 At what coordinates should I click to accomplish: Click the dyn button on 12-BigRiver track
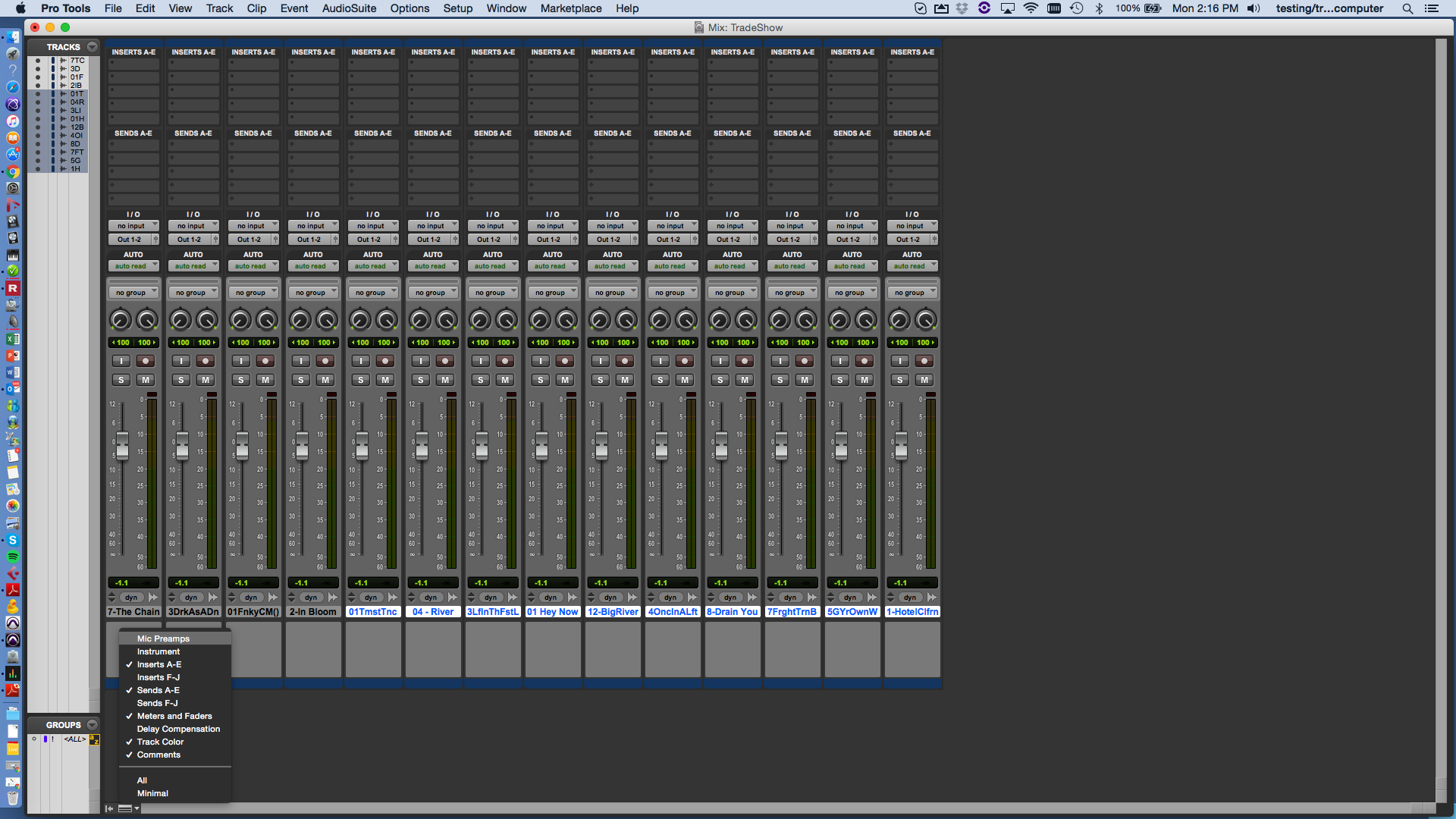pos(610,598)
